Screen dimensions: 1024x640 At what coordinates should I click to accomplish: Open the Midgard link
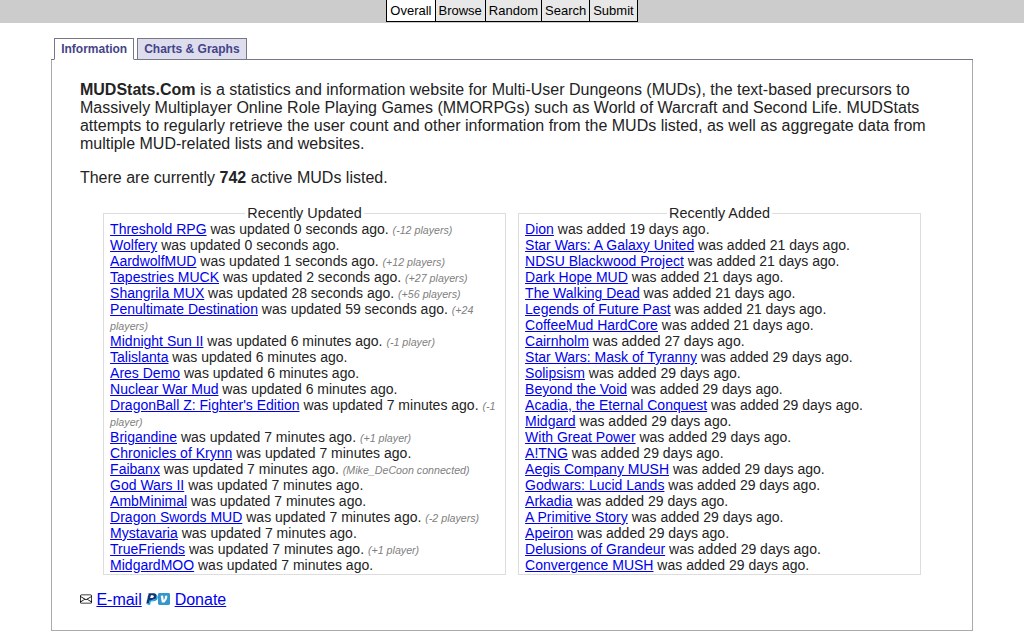coord(550,421)
